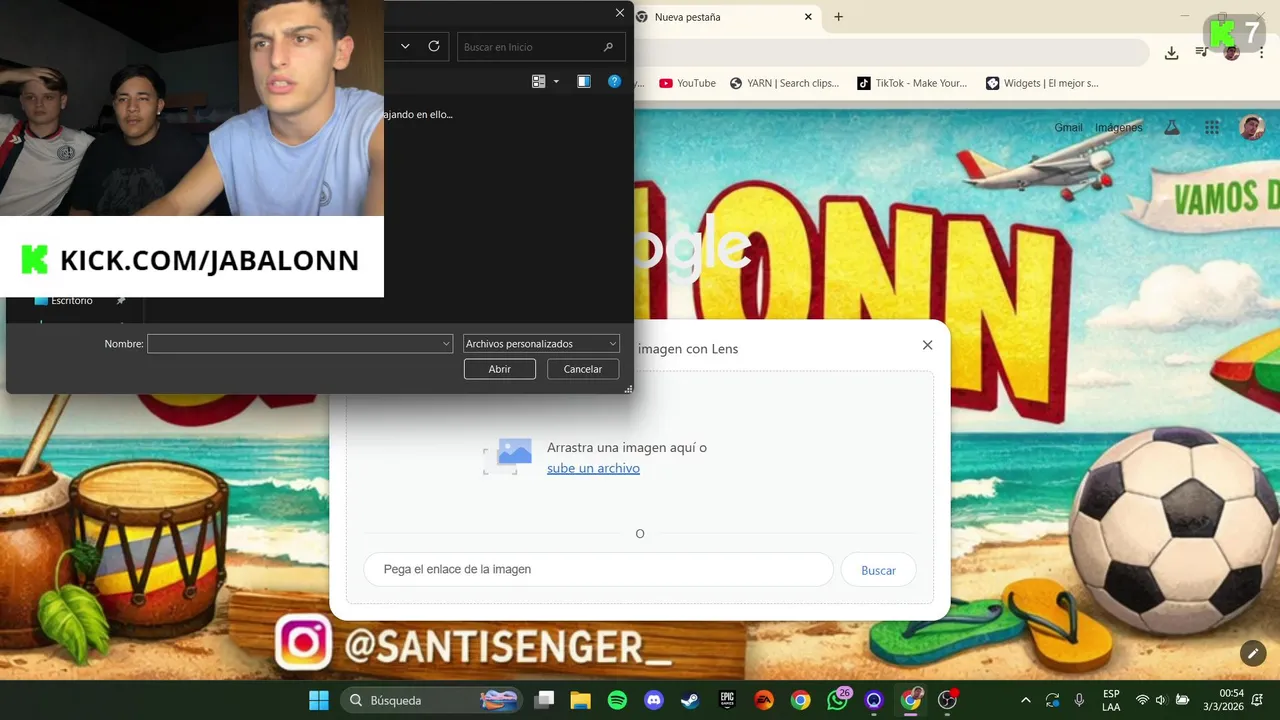1280x720 pixels.
Task: Open Task View on the taskbar
Action: pyautogui.click(x=544, y=700)
